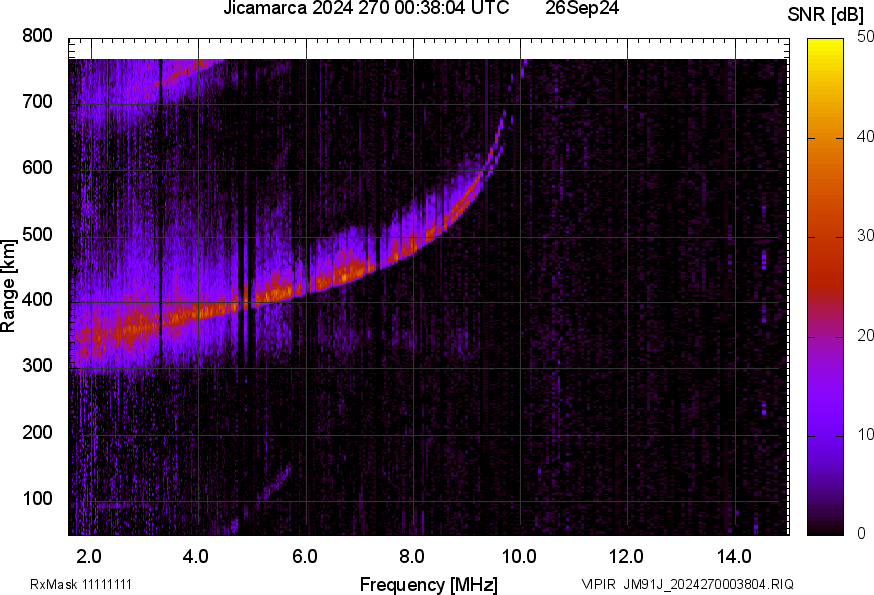Click the 'SNR [dB]' colorbar title

click(826, 15)
